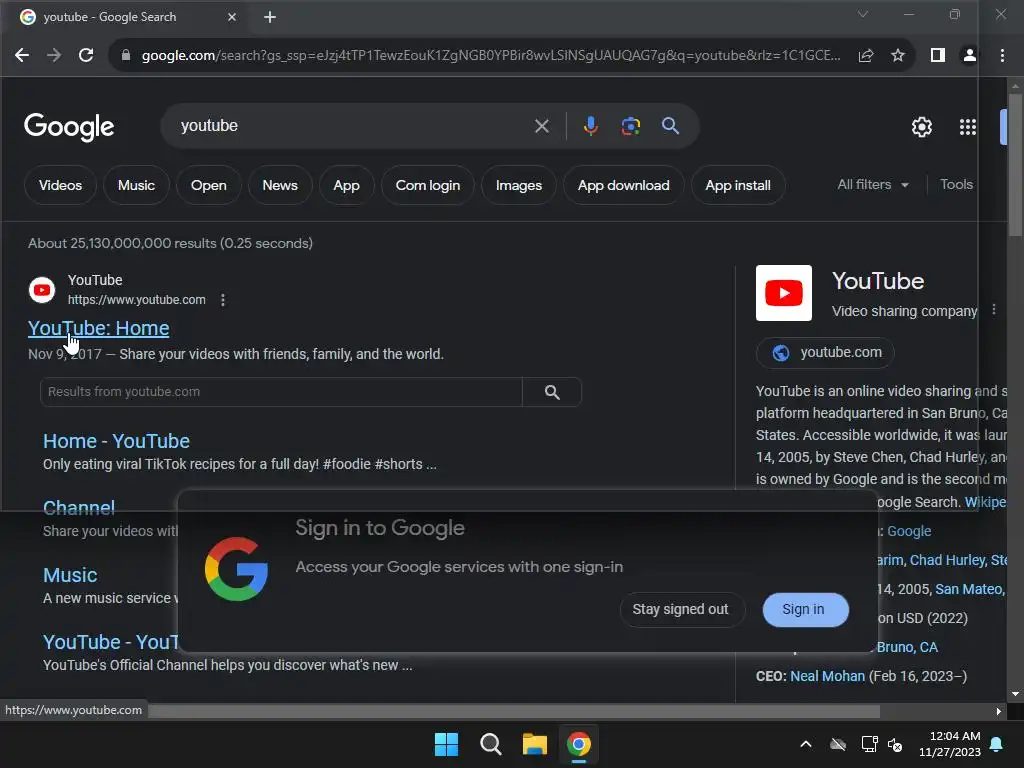This screenshot has width=1024, height=768.
Task: Open a new browser tab
Action: [270, 17]
